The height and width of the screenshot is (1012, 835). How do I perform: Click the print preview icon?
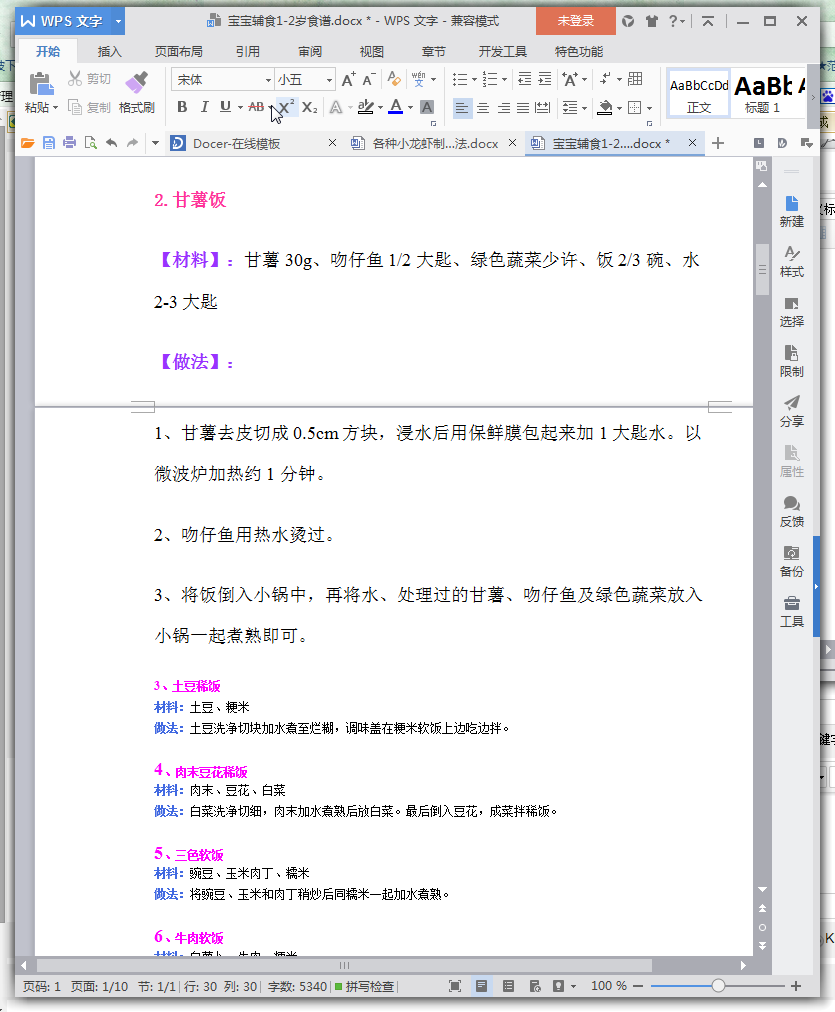point(91,143)
